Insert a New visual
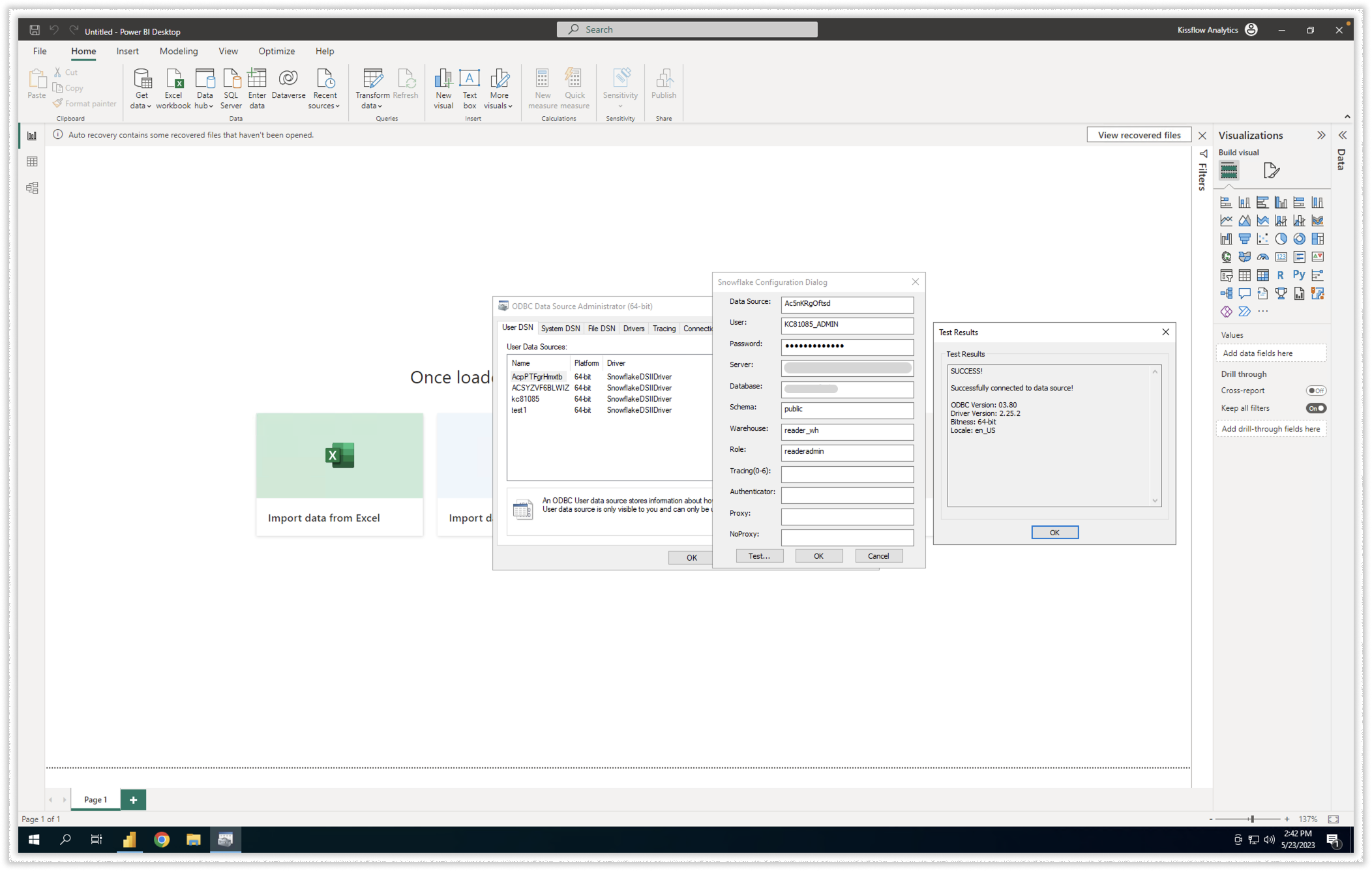Screen dimensions: 1372x871 click(x=443, y=89)
